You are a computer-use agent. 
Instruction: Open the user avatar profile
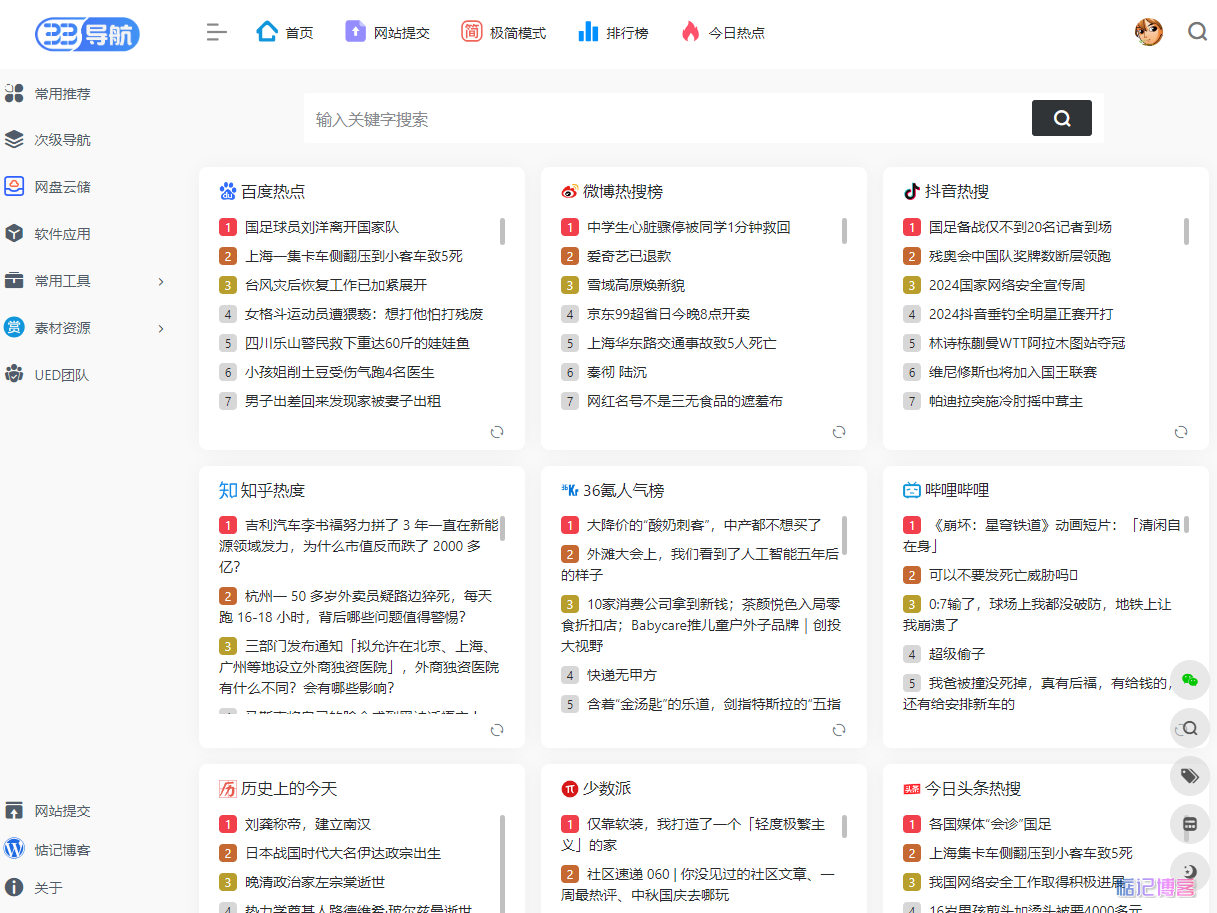pos(1149,32)
